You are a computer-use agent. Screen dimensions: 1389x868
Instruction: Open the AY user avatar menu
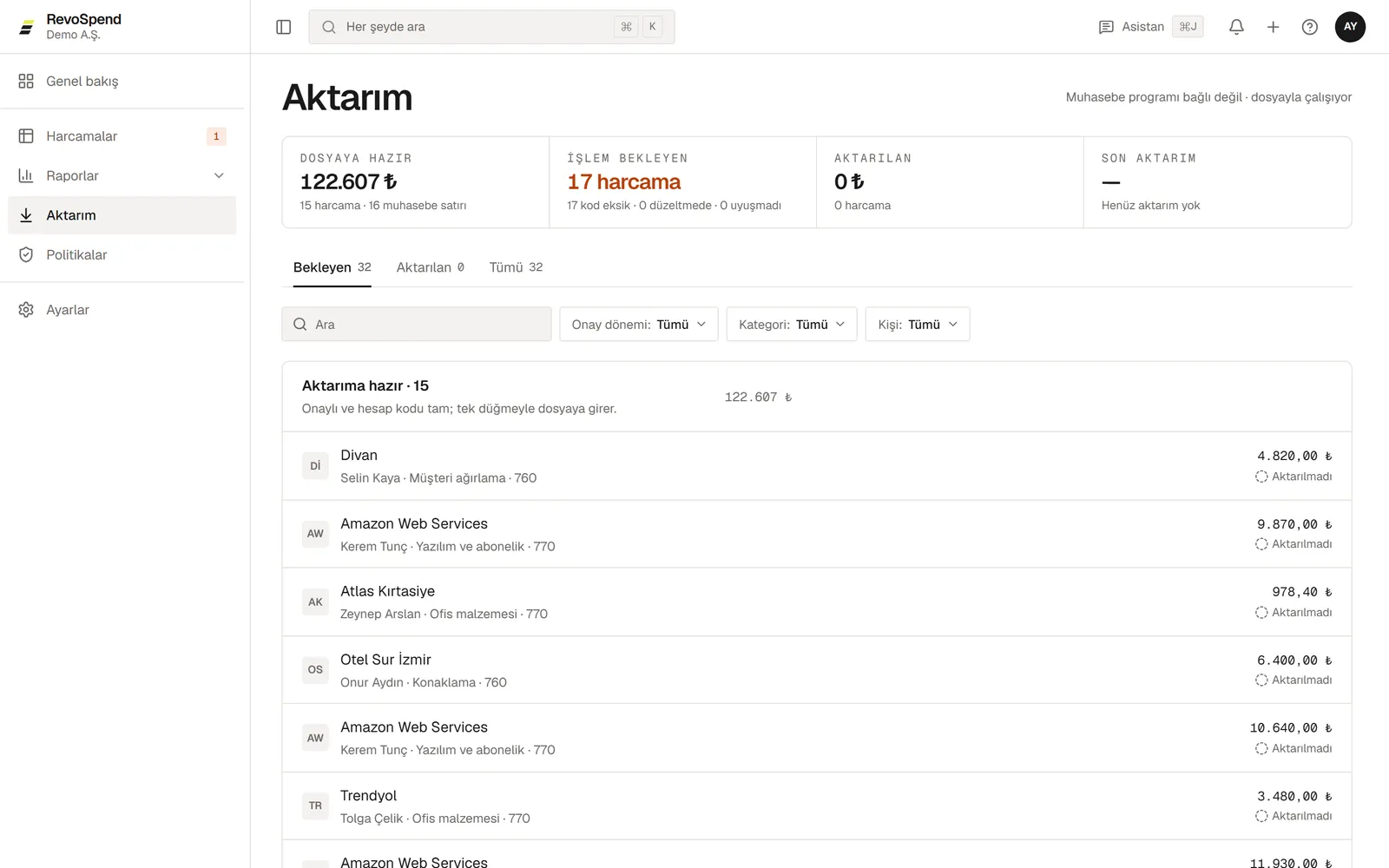tap(1350, 27)
